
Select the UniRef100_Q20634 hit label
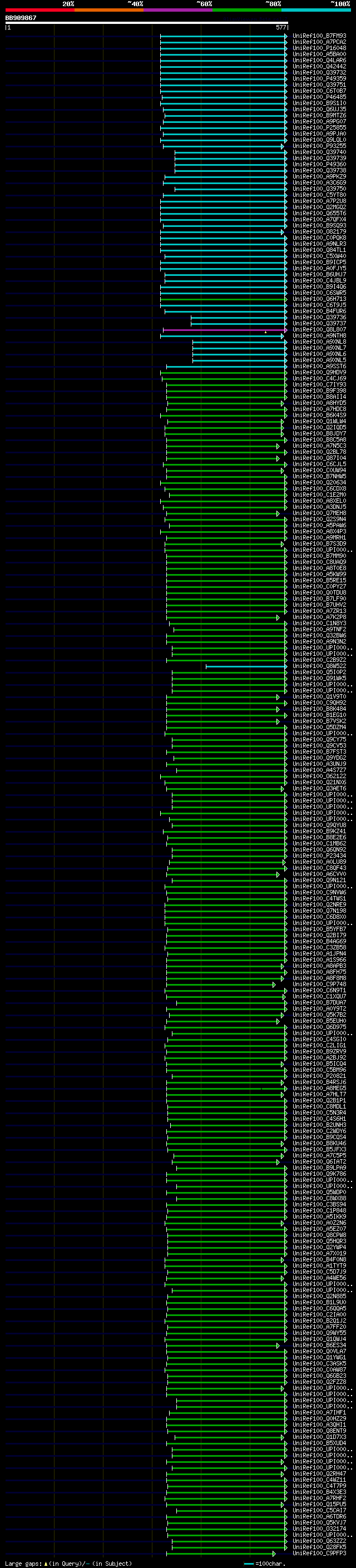(x=319, y=483)
